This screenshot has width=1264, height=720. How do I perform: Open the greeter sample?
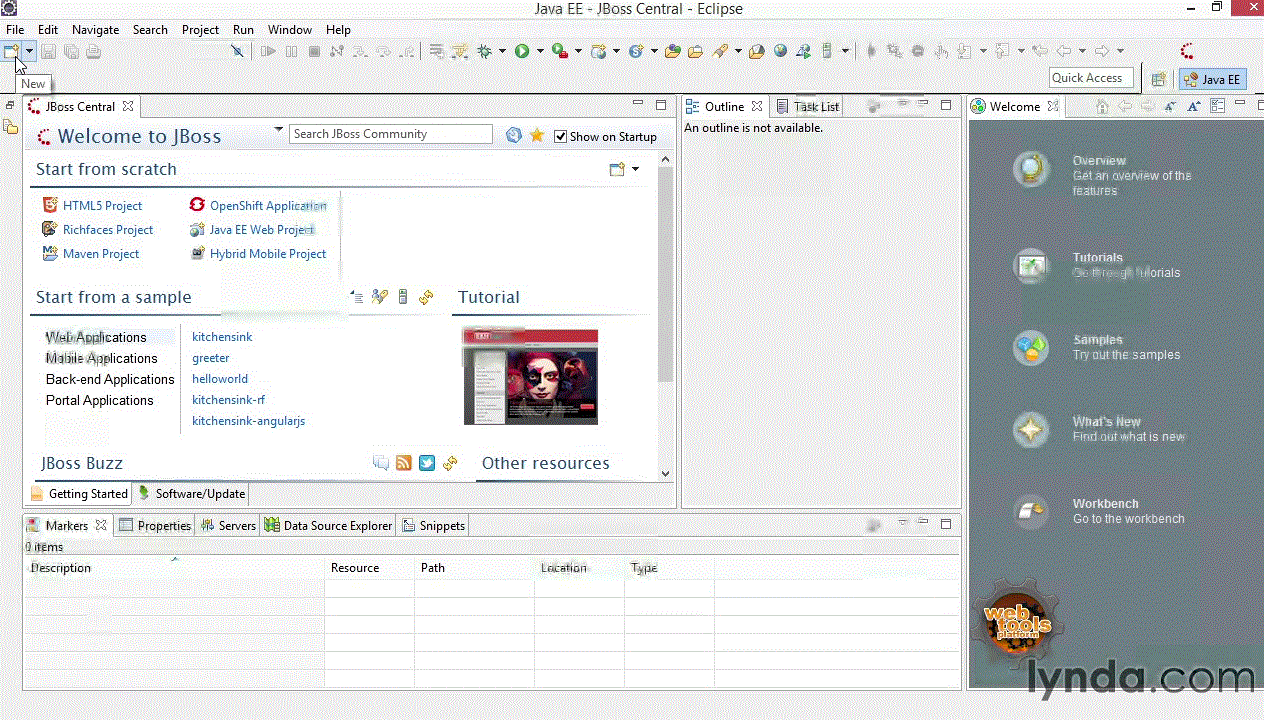coord(211,358)
